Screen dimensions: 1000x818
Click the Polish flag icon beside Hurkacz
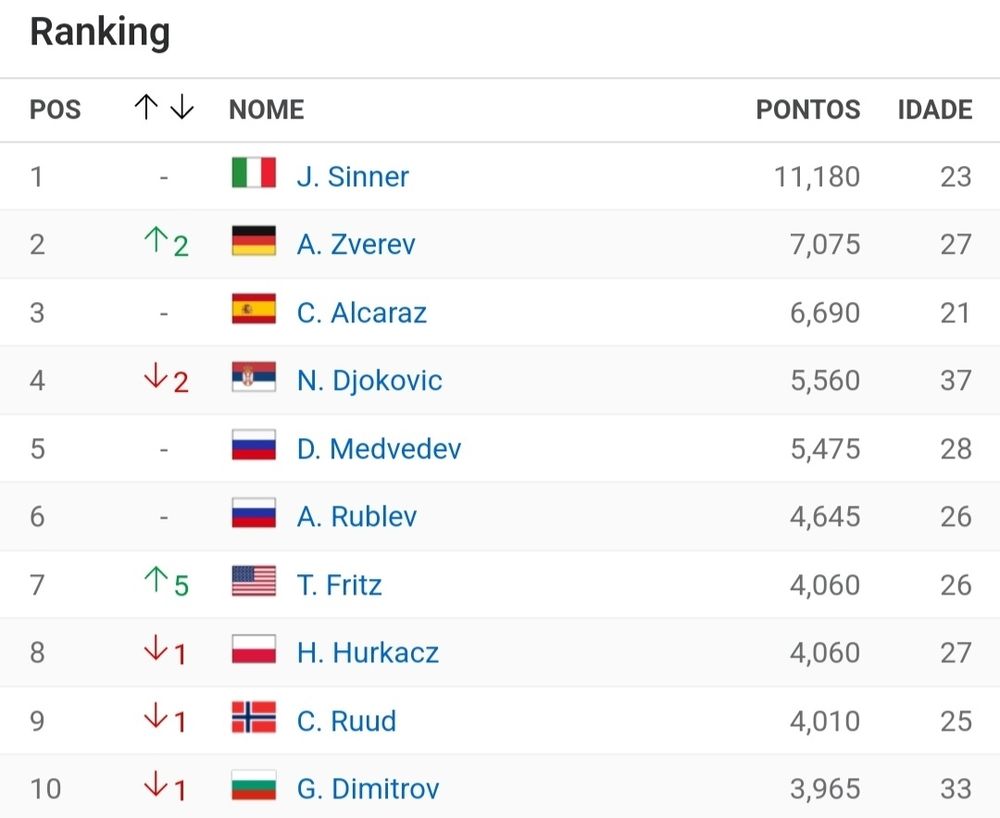254,648
